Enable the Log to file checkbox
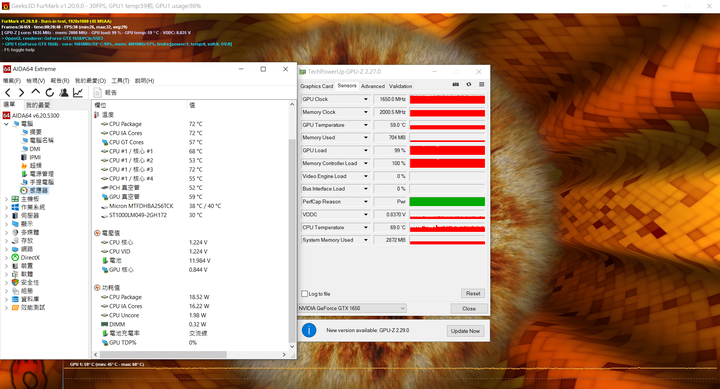The width and height of the screenshot is (720, 389). tap(304, 293)
